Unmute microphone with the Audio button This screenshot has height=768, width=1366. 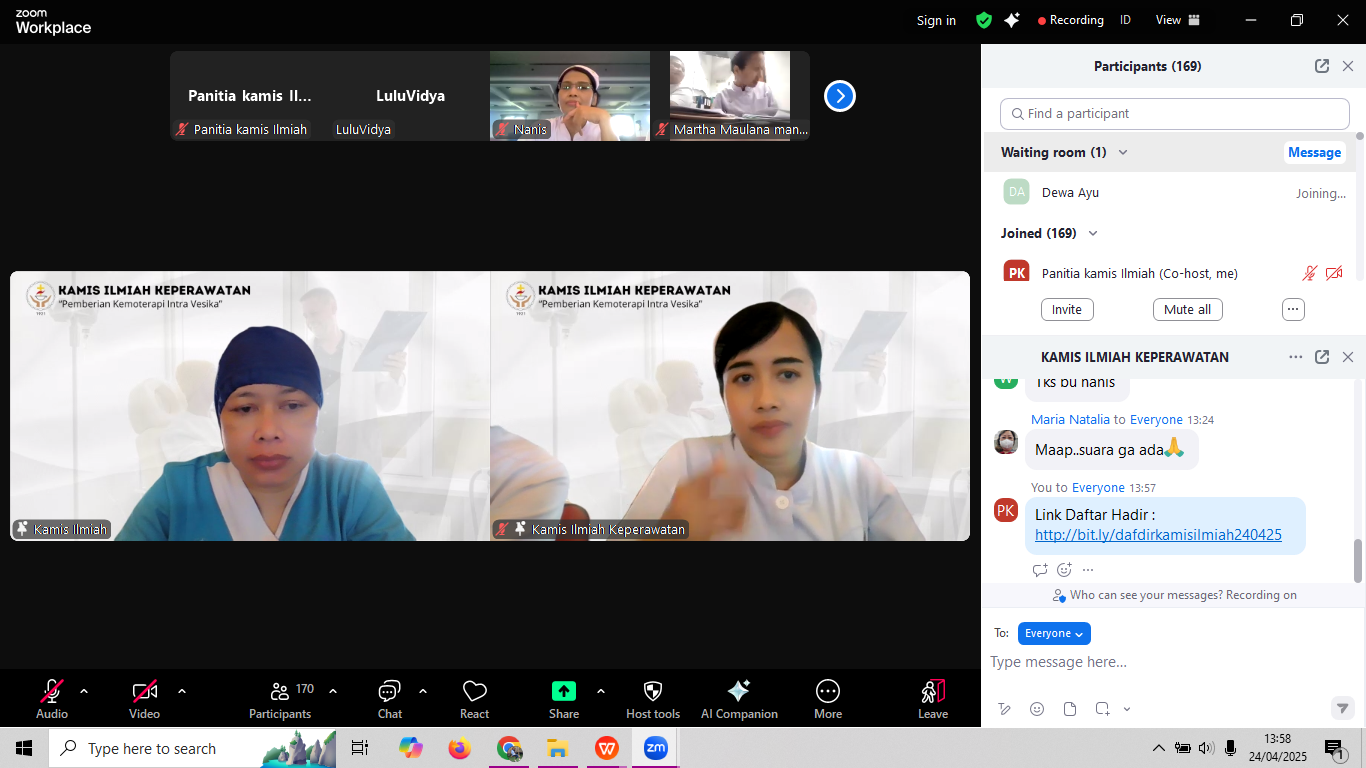click(x=52, y=691)
